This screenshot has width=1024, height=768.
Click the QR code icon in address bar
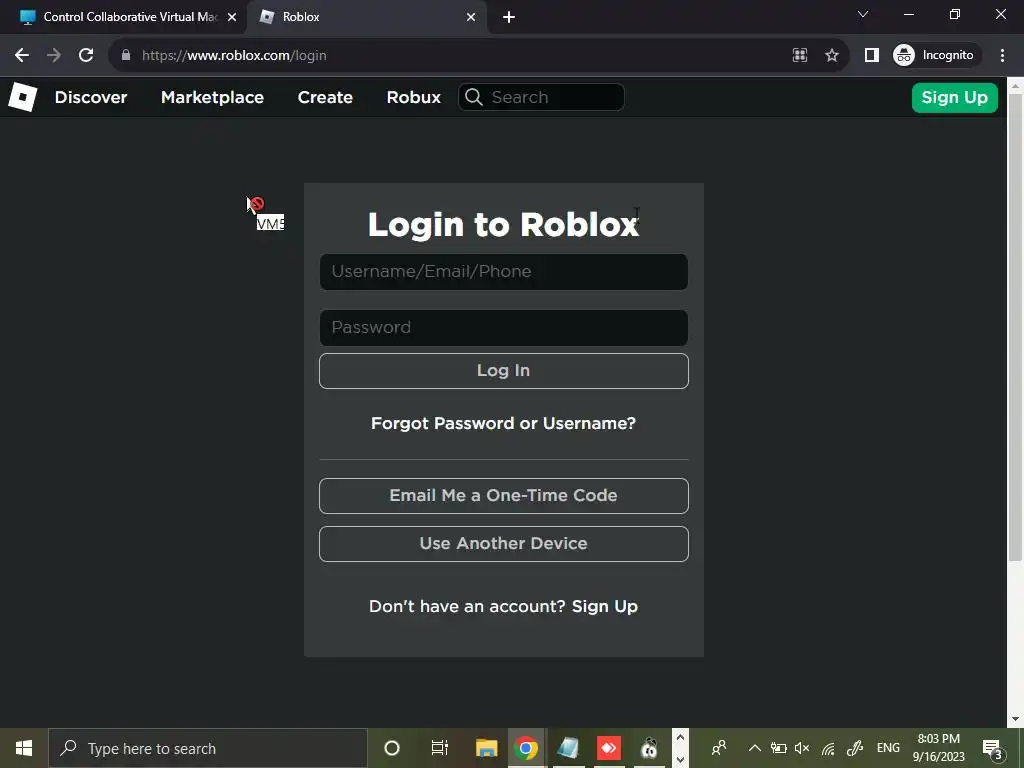(x=800, y=56)
